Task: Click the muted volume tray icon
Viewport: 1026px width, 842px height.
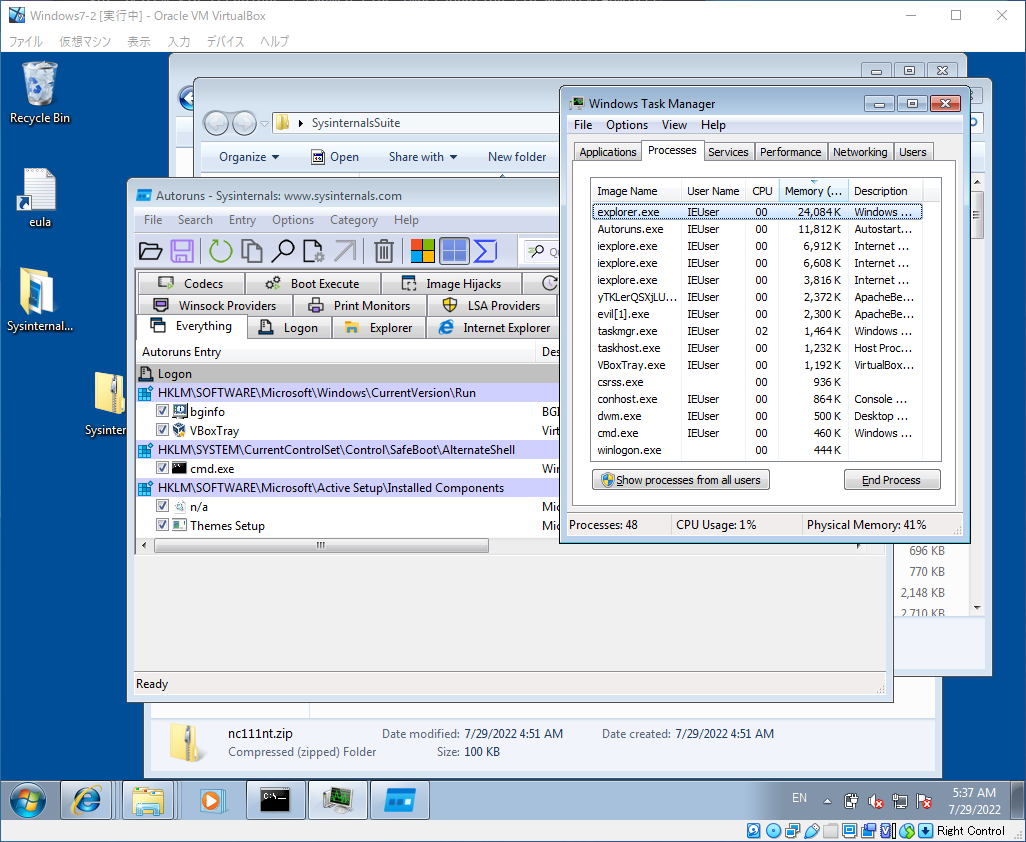Action: [875, 801]
